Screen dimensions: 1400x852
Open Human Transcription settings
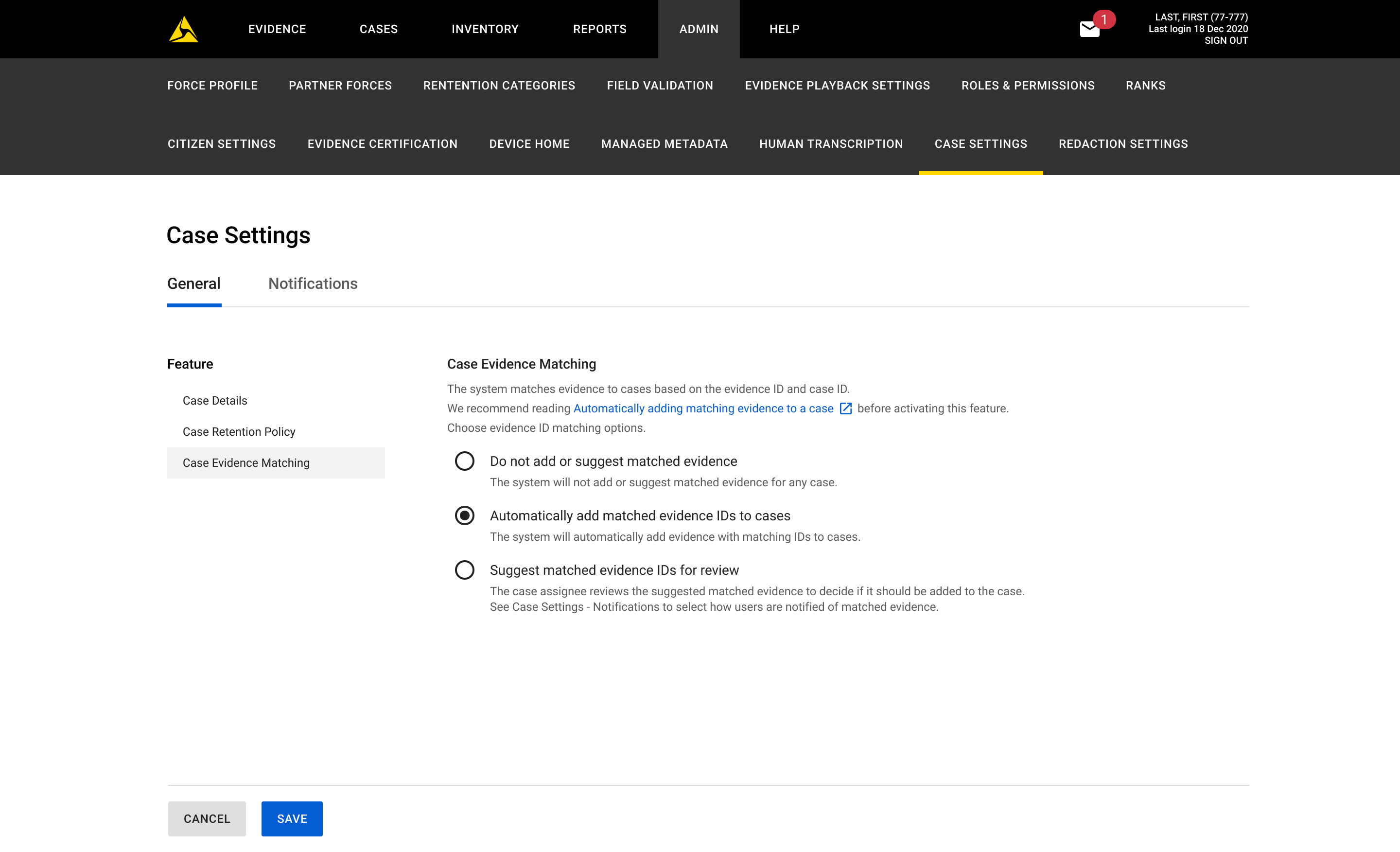[x=831, y=144]
